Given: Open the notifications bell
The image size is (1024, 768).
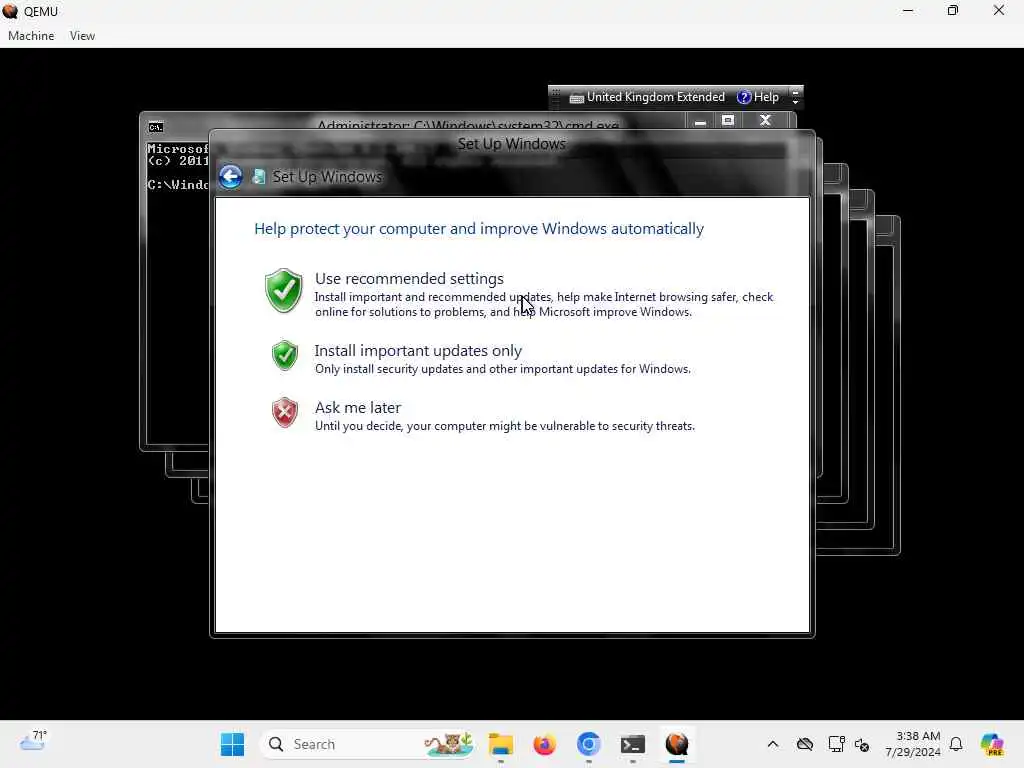Looking at the screenshot, I should [x=956, y=744].
